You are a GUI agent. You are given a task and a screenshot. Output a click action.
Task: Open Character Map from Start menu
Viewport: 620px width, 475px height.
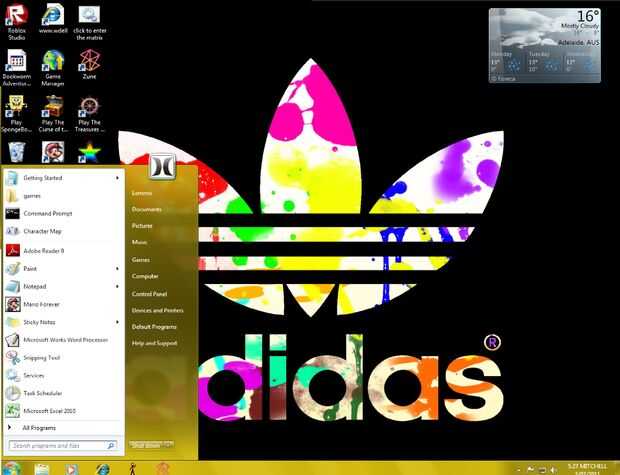62,231
